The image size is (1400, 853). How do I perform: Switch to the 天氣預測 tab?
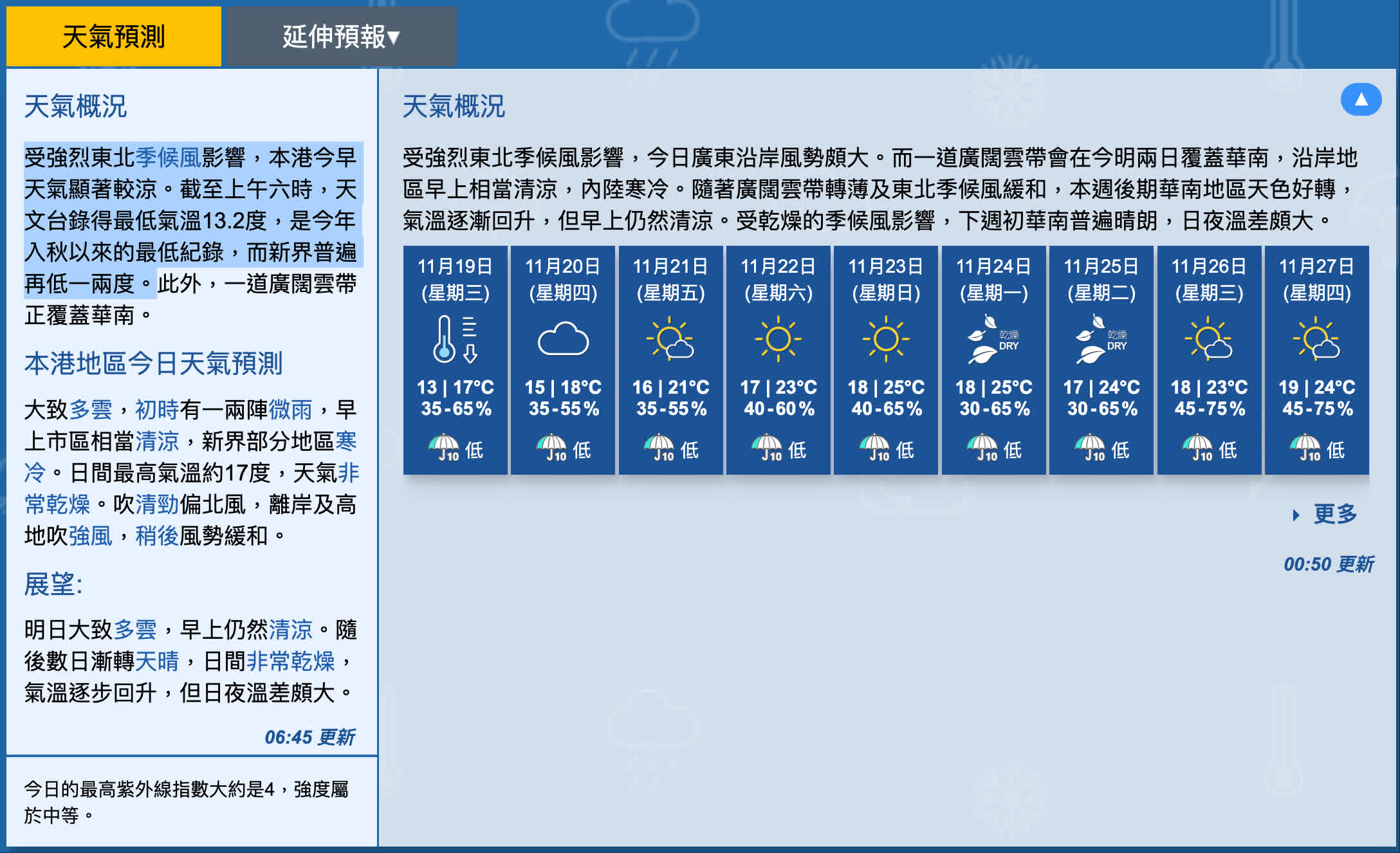click(114, 37)
